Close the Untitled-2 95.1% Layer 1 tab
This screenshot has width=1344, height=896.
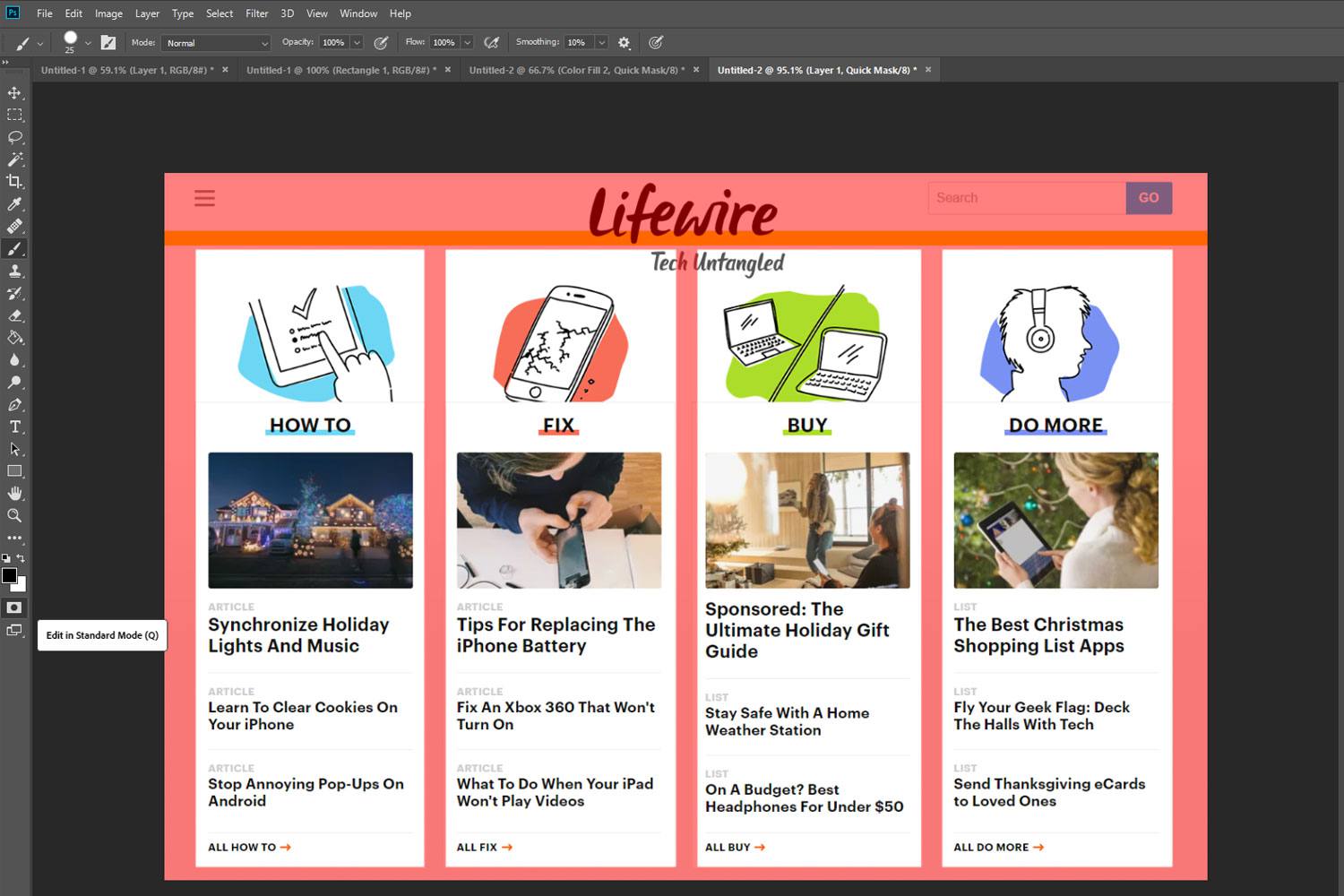point(928,70)
